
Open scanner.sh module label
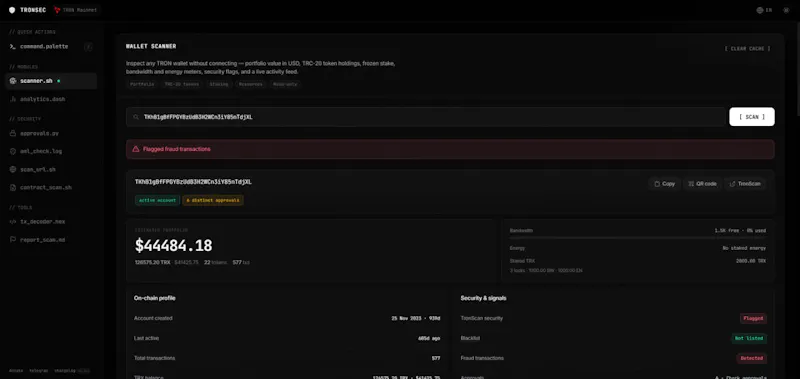(x=36, y=81)
